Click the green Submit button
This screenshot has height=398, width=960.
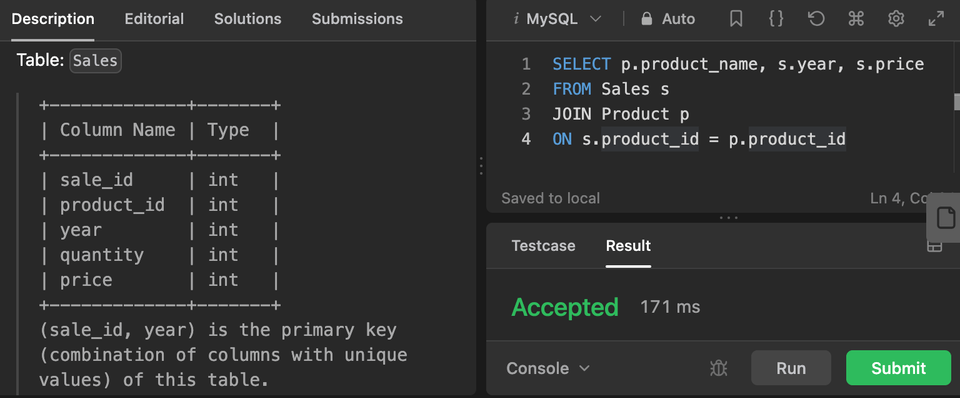pyautogui.click(x=898, y=368)
